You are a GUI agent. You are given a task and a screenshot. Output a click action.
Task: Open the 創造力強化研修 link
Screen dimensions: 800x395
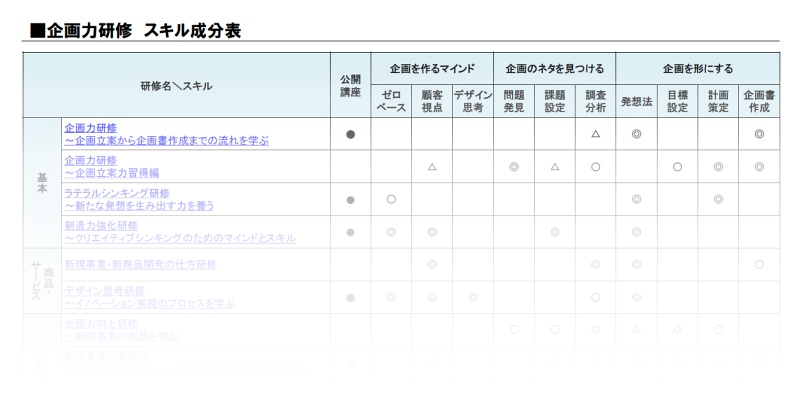coord(180,232)
